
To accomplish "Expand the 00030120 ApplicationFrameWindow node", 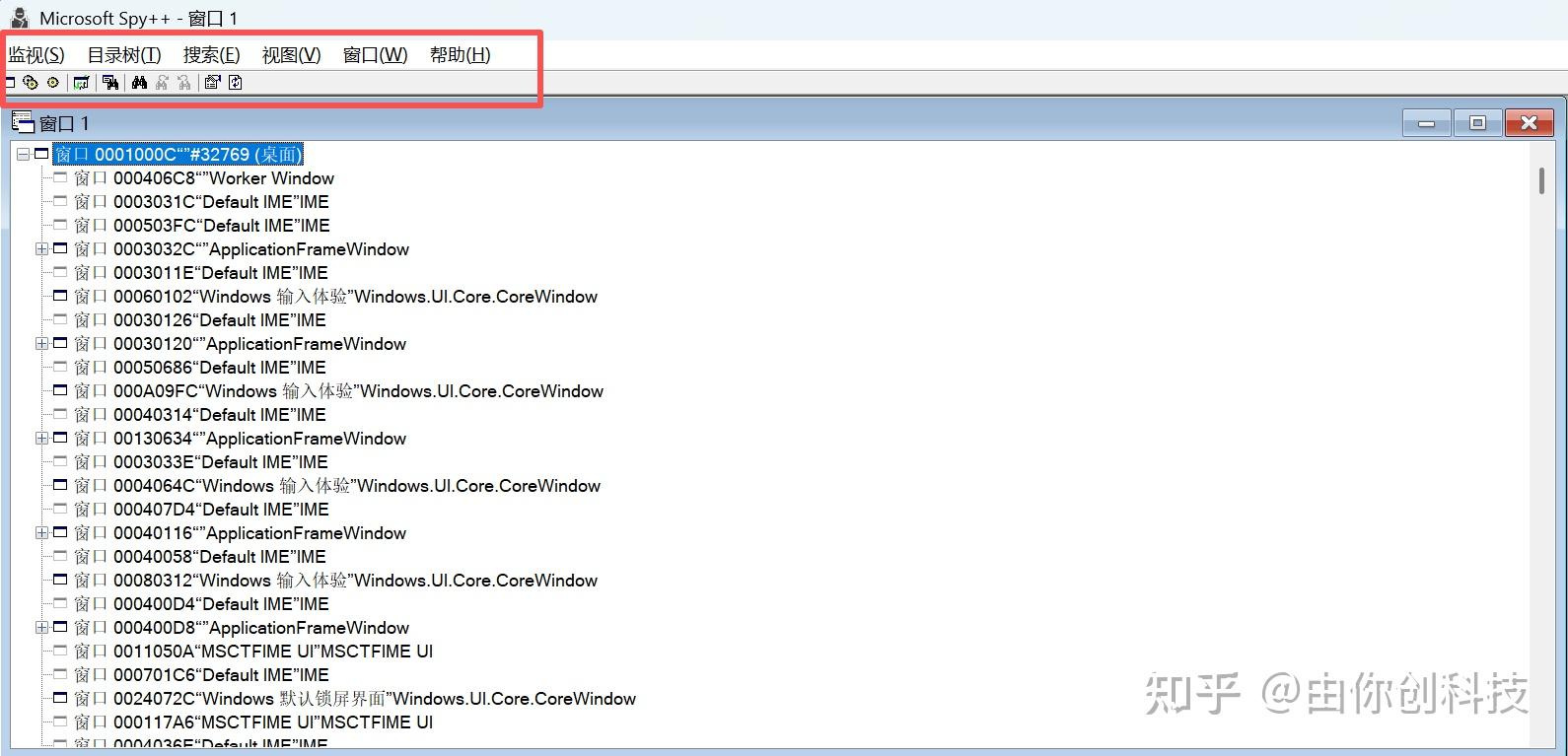I will coord(41,343).
